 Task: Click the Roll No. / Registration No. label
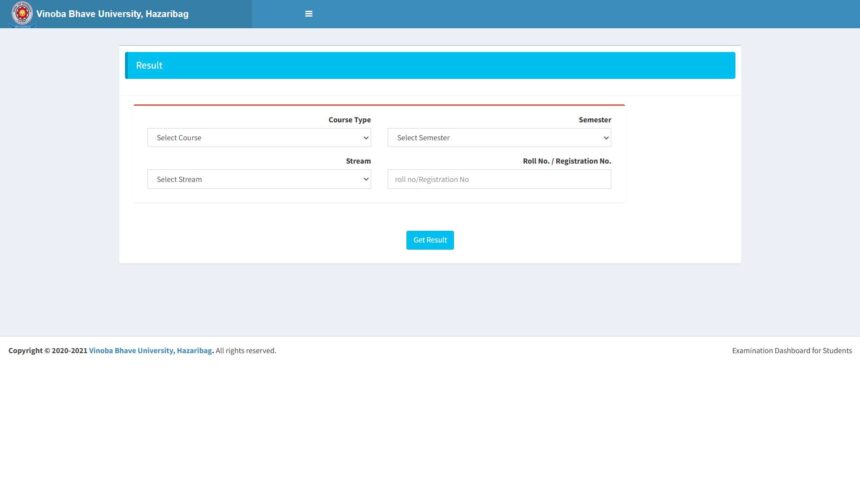click(566, 161)
